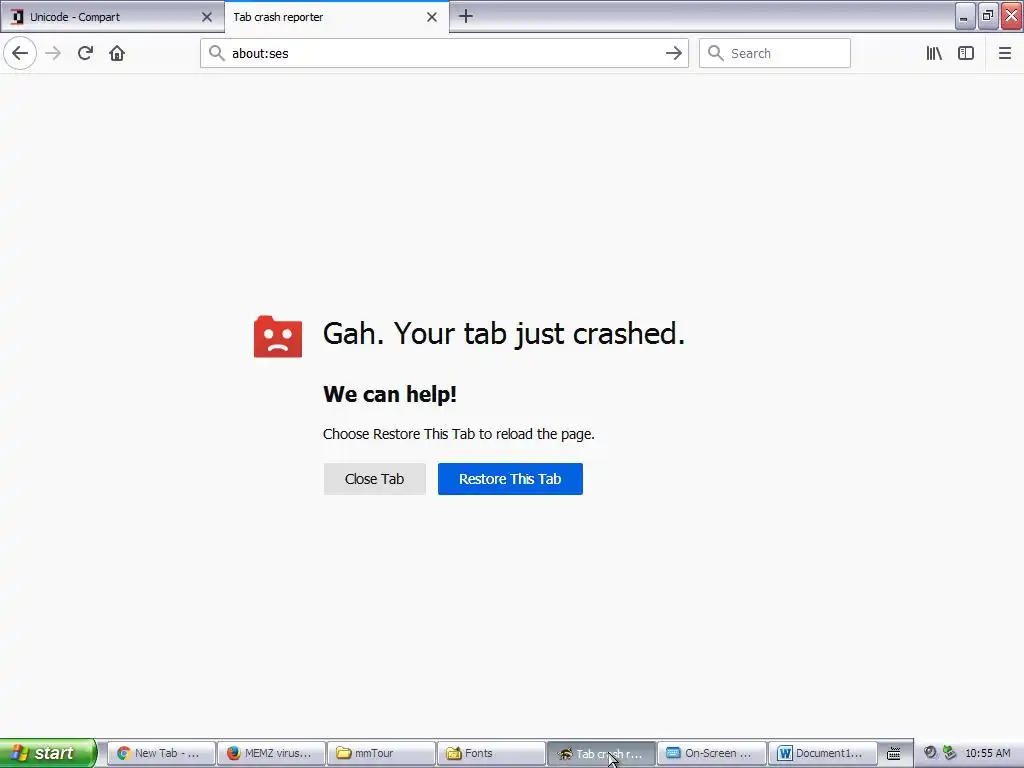Viewport: 1024px width, 768px height.
Task: Click the forward navigation arrow
Action: click(x=53, y=53)
